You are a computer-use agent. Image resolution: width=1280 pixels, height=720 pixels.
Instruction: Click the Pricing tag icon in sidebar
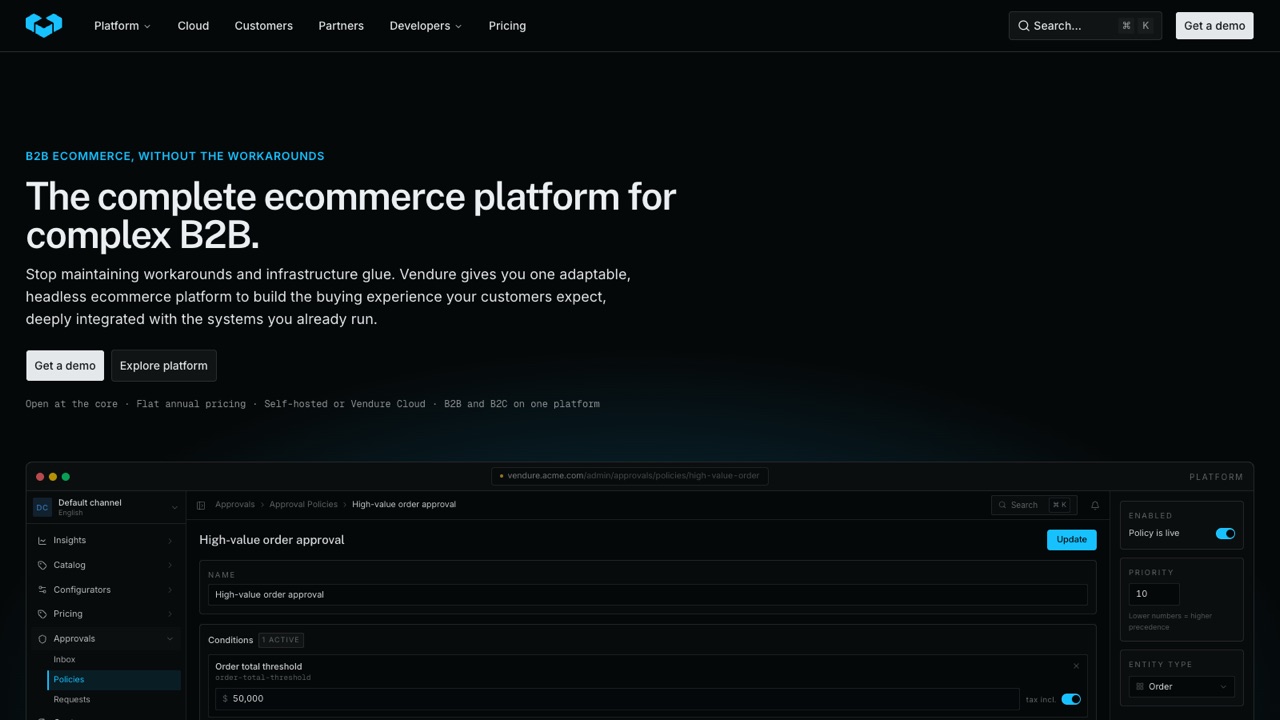click(x=42, y=614)
